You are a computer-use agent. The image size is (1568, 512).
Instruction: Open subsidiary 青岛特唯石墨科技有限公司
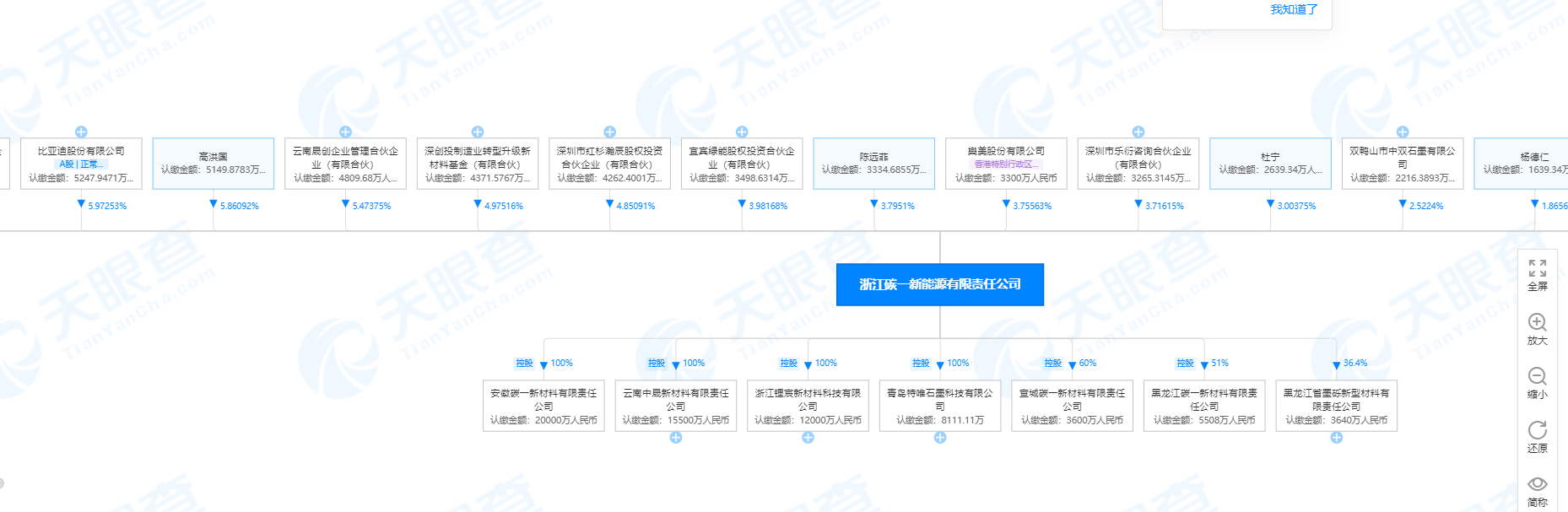[x=940, y=406]
